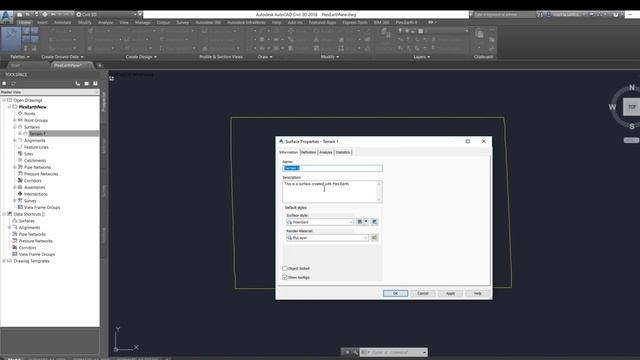Screen dimensions: 640x360
Task: Switch to the Definition tab
Action: pyautogui.click(x=309, y=152)
